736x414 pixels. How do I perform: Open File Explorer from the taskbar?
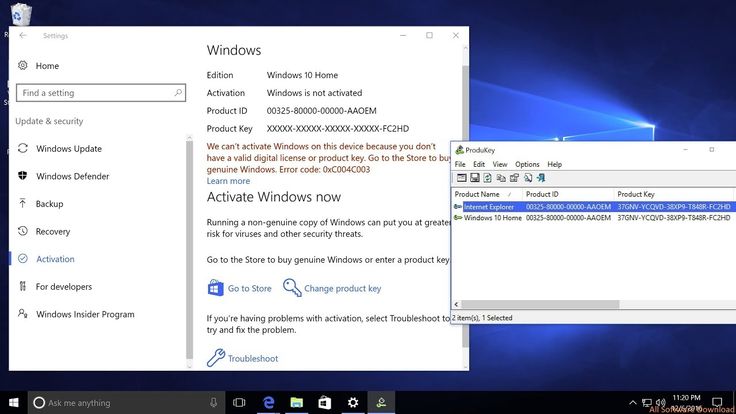pos(297,402)
